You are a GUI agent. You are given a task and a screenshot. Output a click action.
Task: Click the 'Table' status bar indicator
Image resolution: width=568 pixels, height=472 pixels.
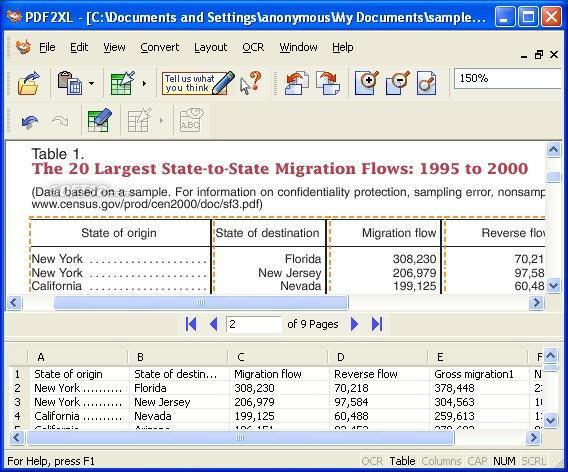pyautogui.click(x=402, y=461)
